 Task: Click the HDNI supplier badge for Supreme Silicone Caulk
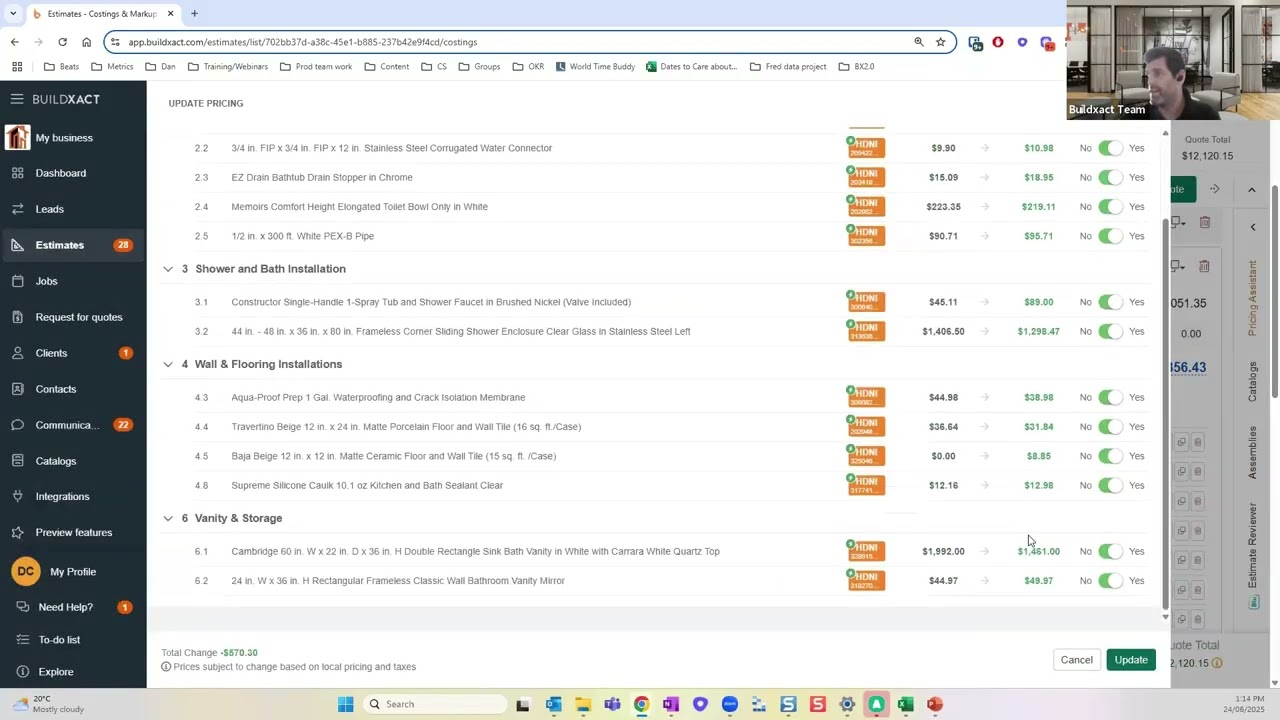click(x=866, y=484)
